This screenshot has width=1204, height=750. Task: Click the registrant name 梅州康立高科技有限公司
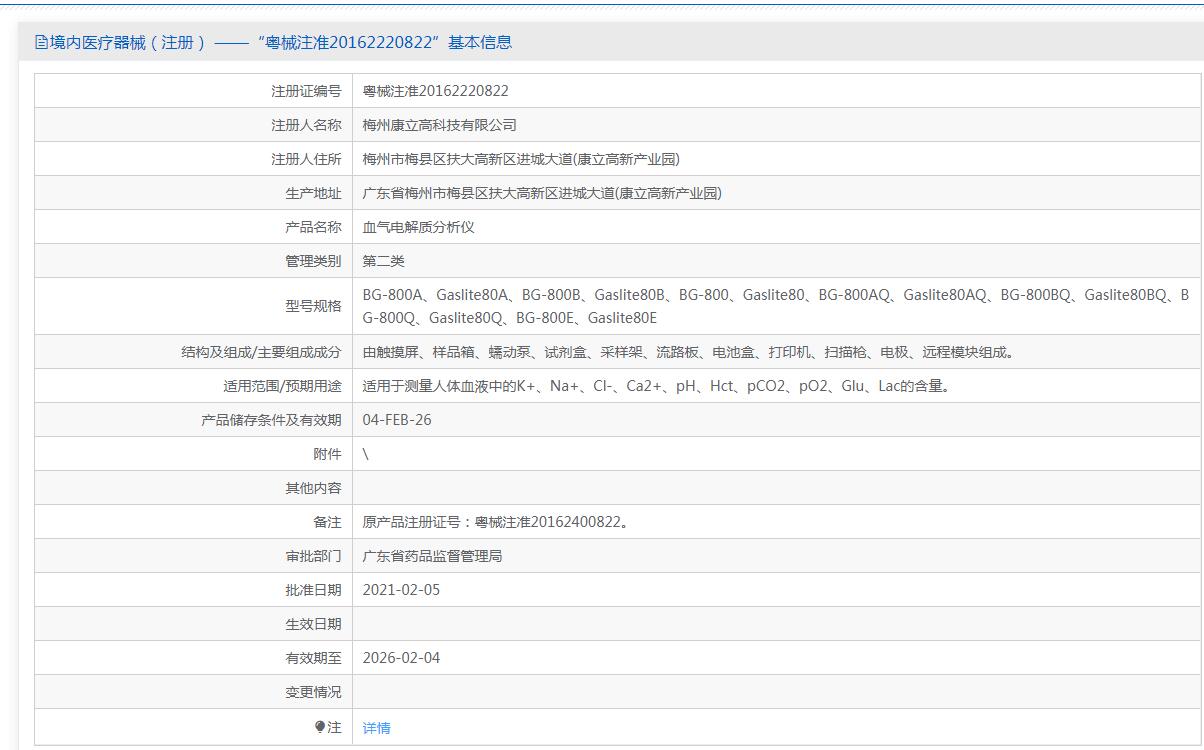(x=439, y=125)
